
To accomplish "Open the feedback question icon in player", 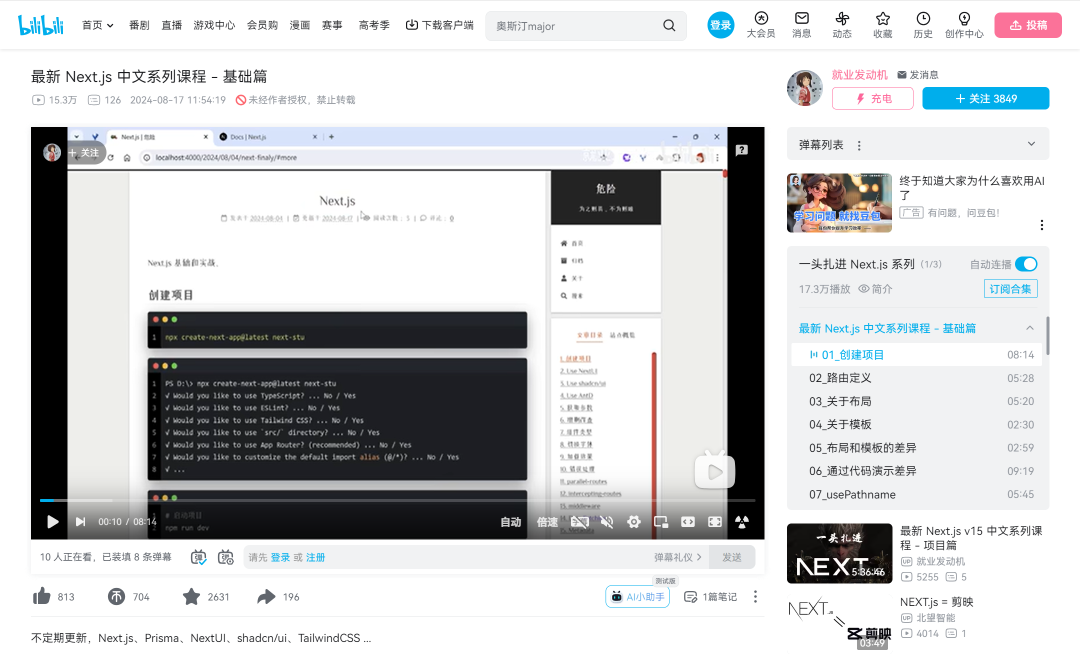I will (x=742, y=150).
